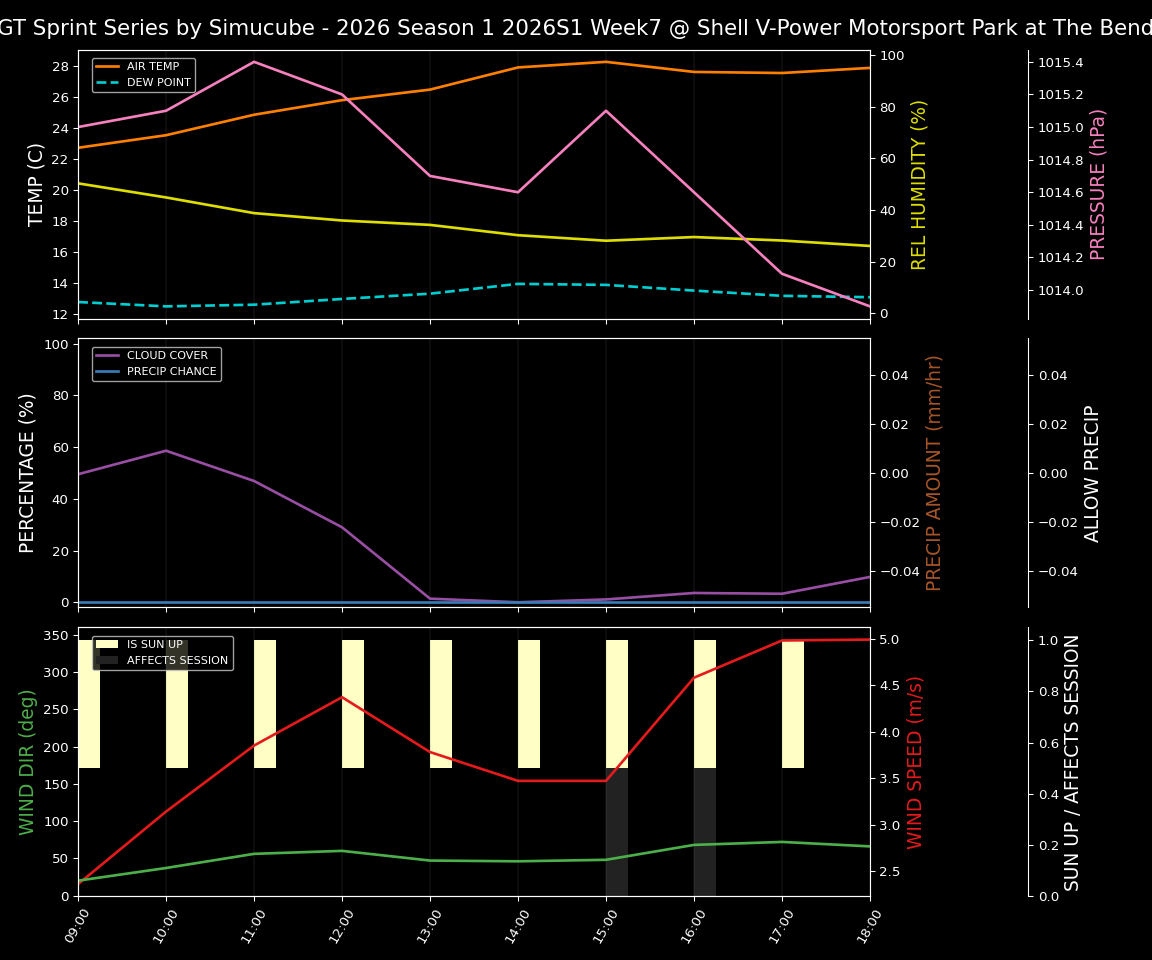Select the 12:00 time axis label
1152x960 pixels.
point(343,927)
